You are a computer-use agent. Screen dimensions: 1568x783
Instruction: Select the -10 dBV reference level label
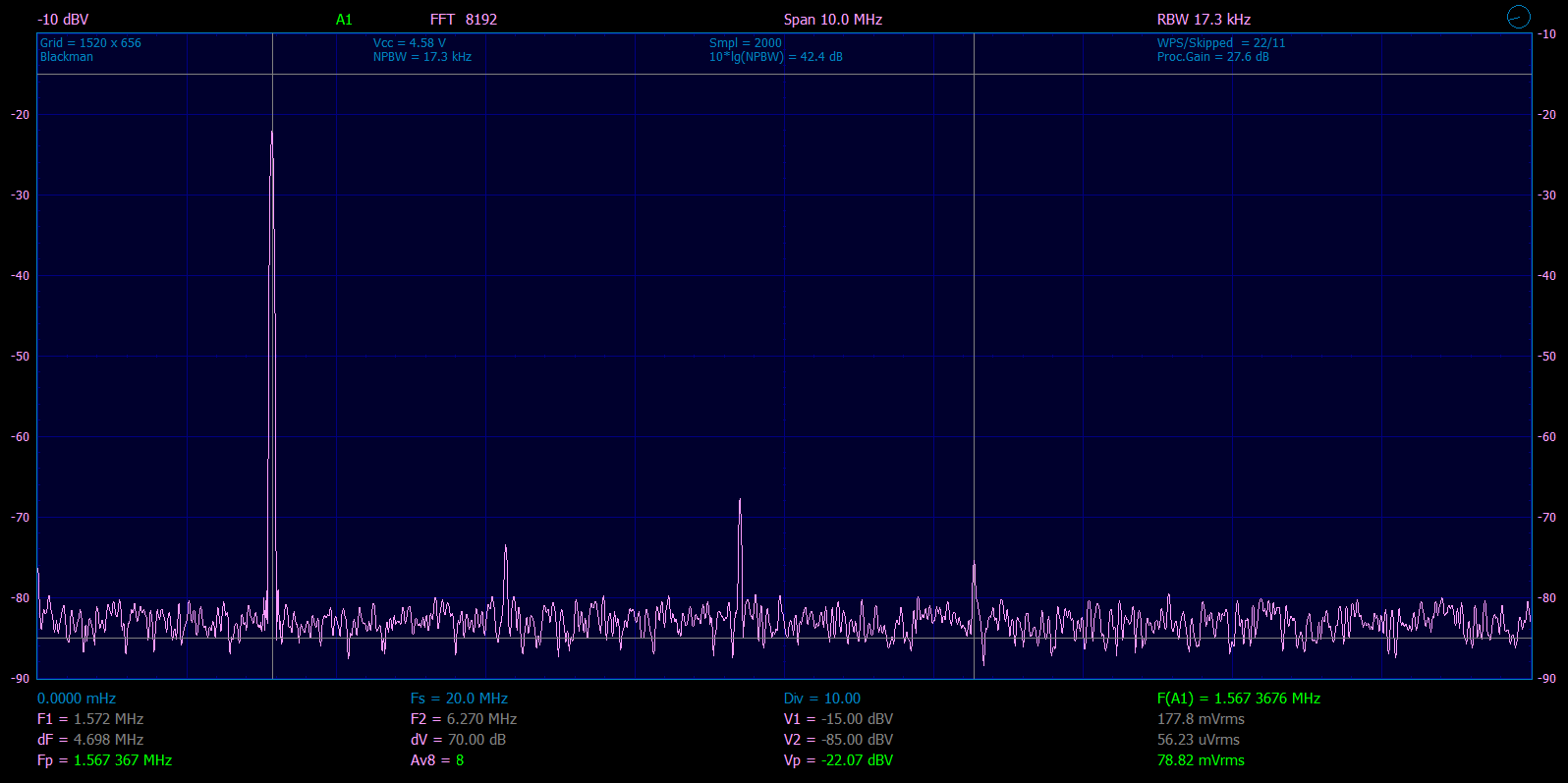pyautogui.click(x=63, y=20)
